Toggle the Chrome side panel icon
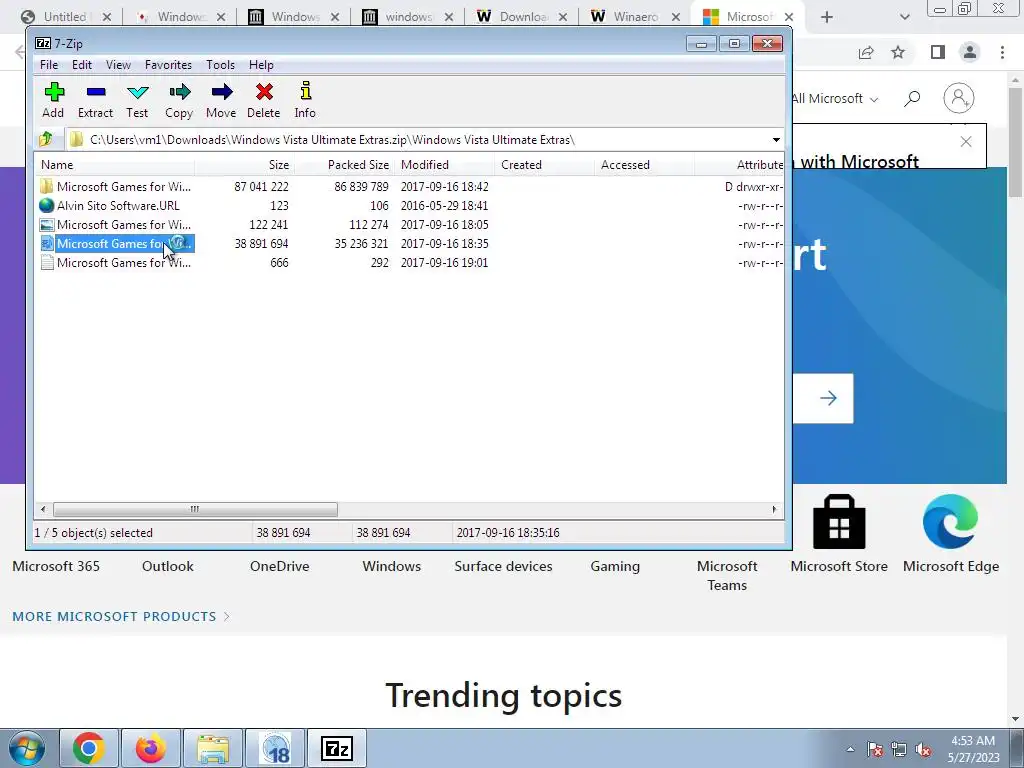The height and width of the screenshot is (768, 1024). pyautogui.click(x=938, y=52)
